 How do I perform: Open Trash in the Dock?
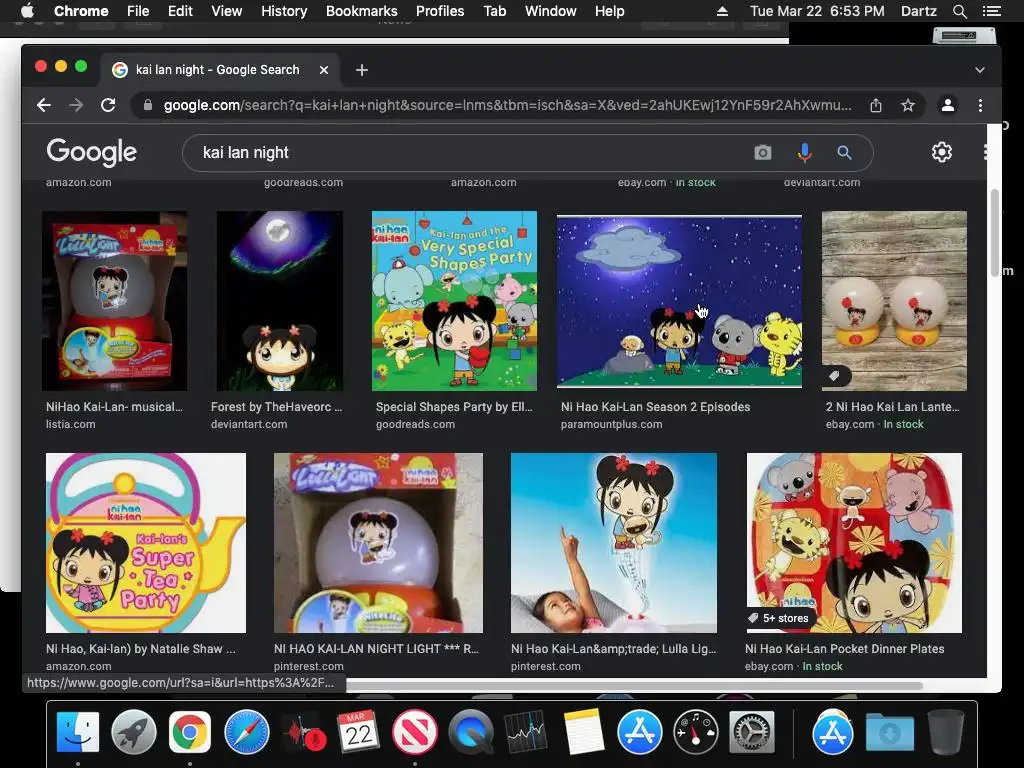pyautogui.click(x=945, y=732)
